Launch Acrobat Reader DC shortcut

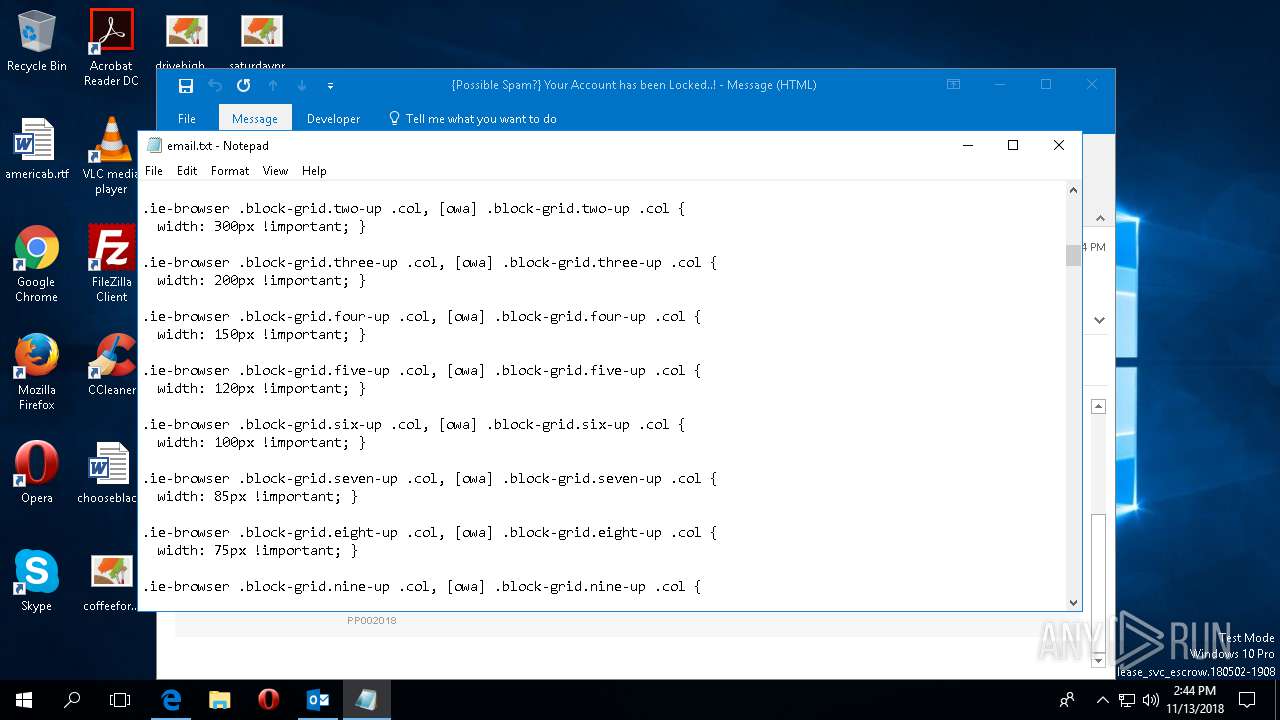coord(111,48)
